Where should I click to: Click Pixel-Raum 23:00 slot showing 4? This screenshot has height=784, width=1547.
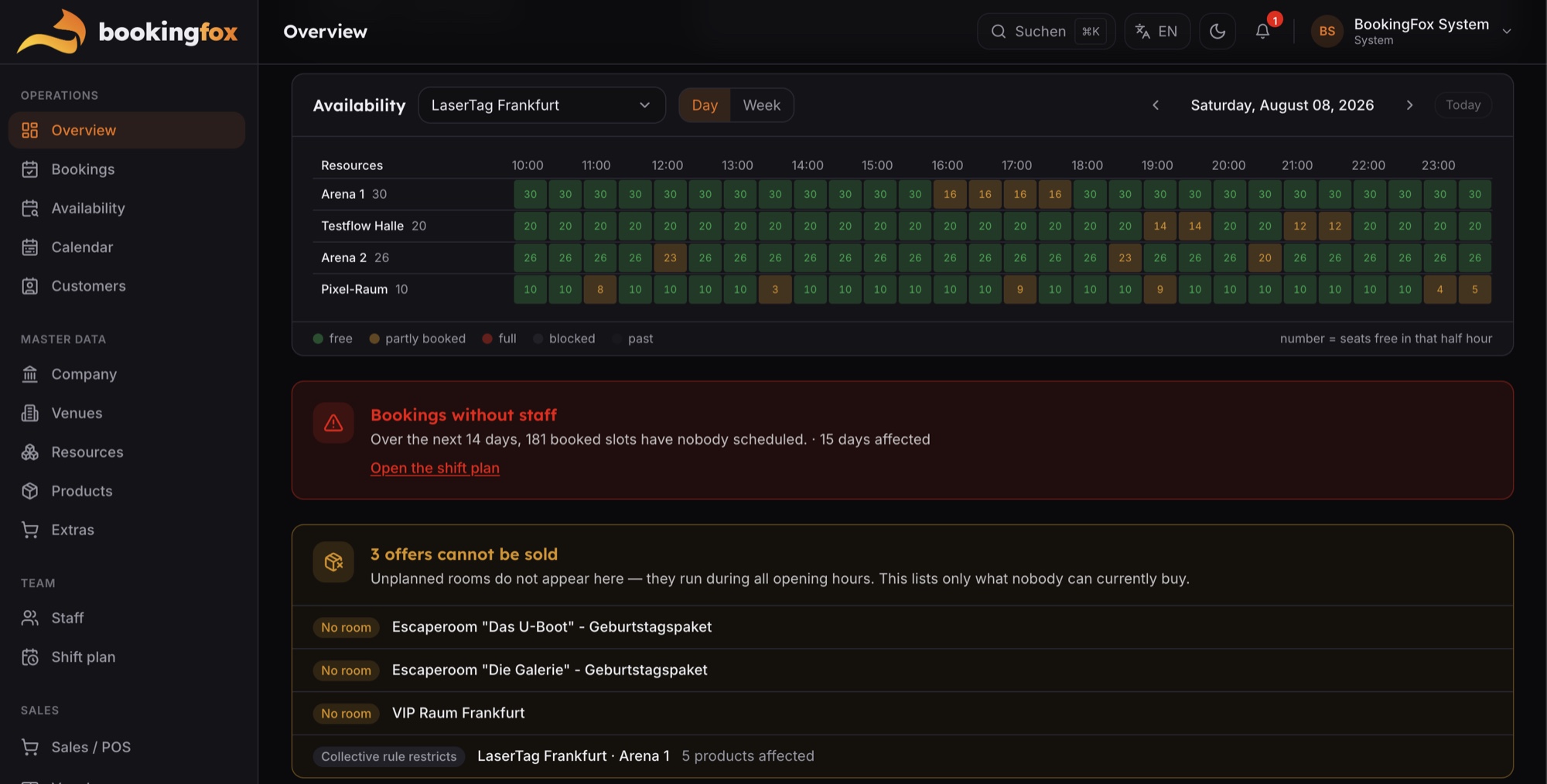click(1440, 289)
